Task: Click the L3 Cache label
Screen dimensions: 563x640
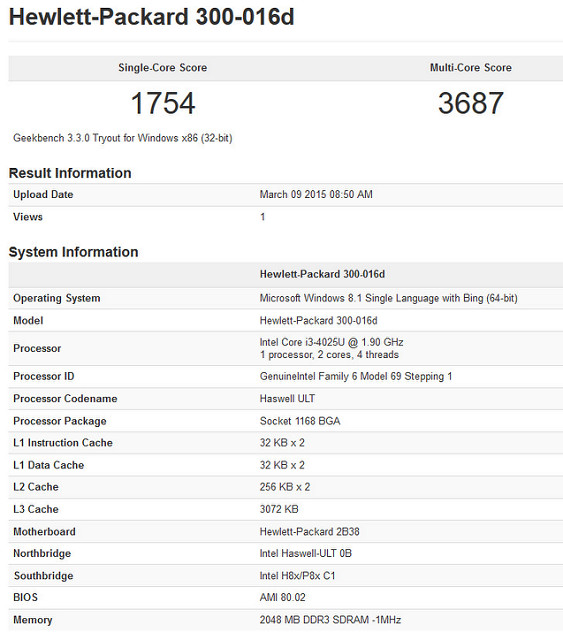Action: 36,509
